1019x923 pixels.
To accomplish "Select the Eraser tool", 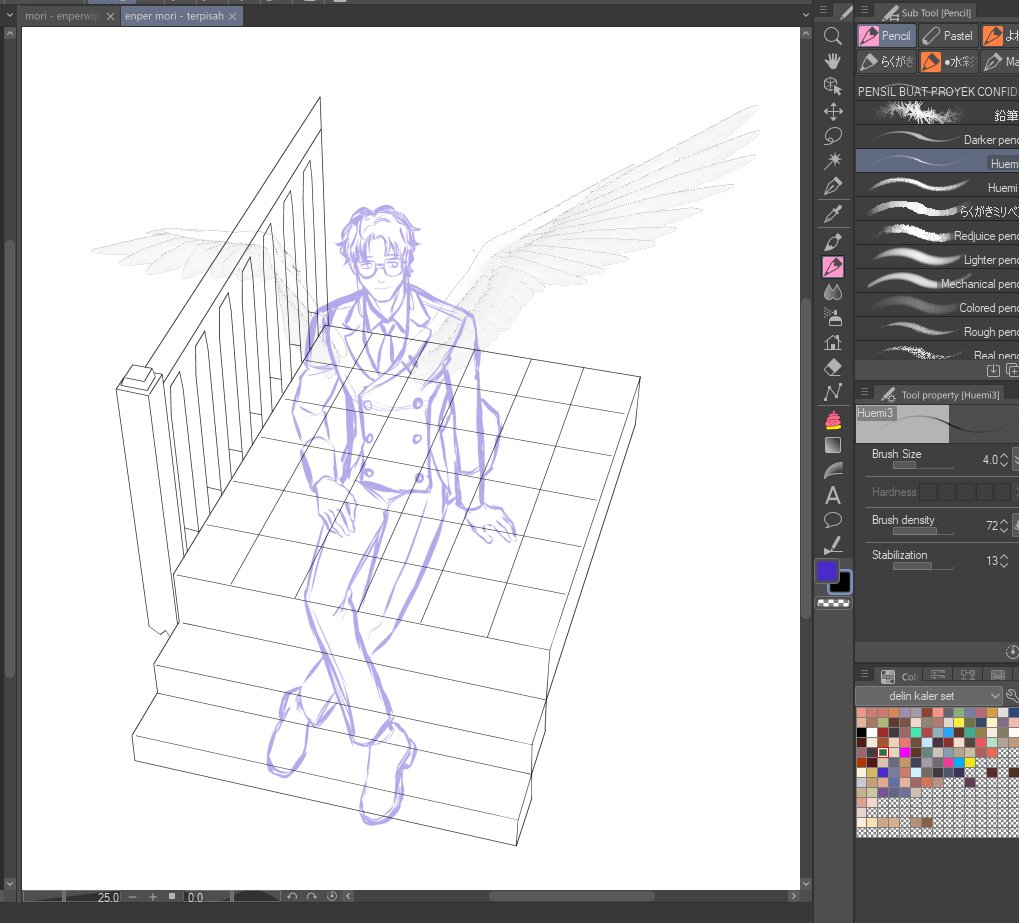I will click(x=832, y=367).
